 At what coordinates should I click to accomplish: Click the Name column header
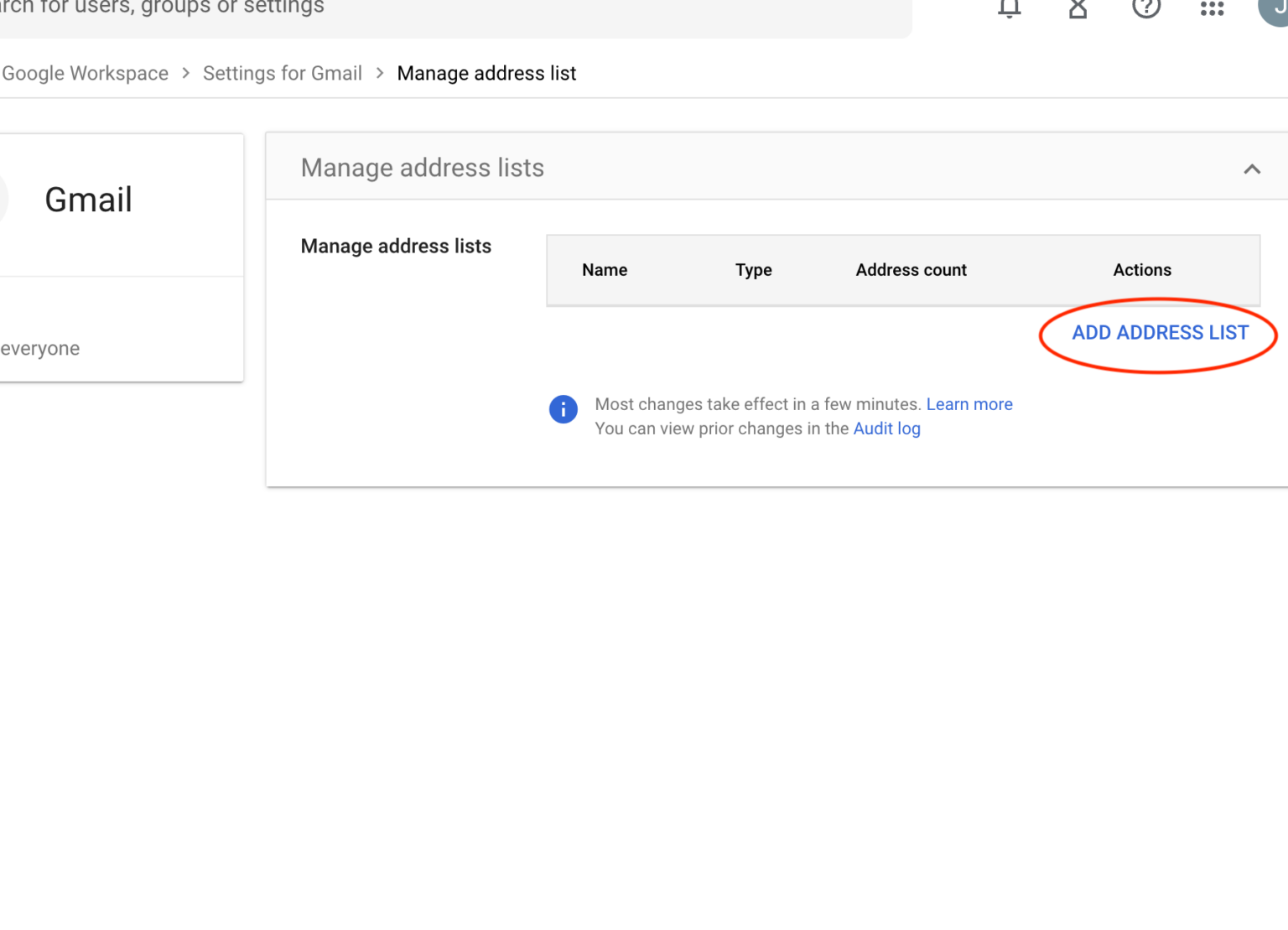[605, 270]
